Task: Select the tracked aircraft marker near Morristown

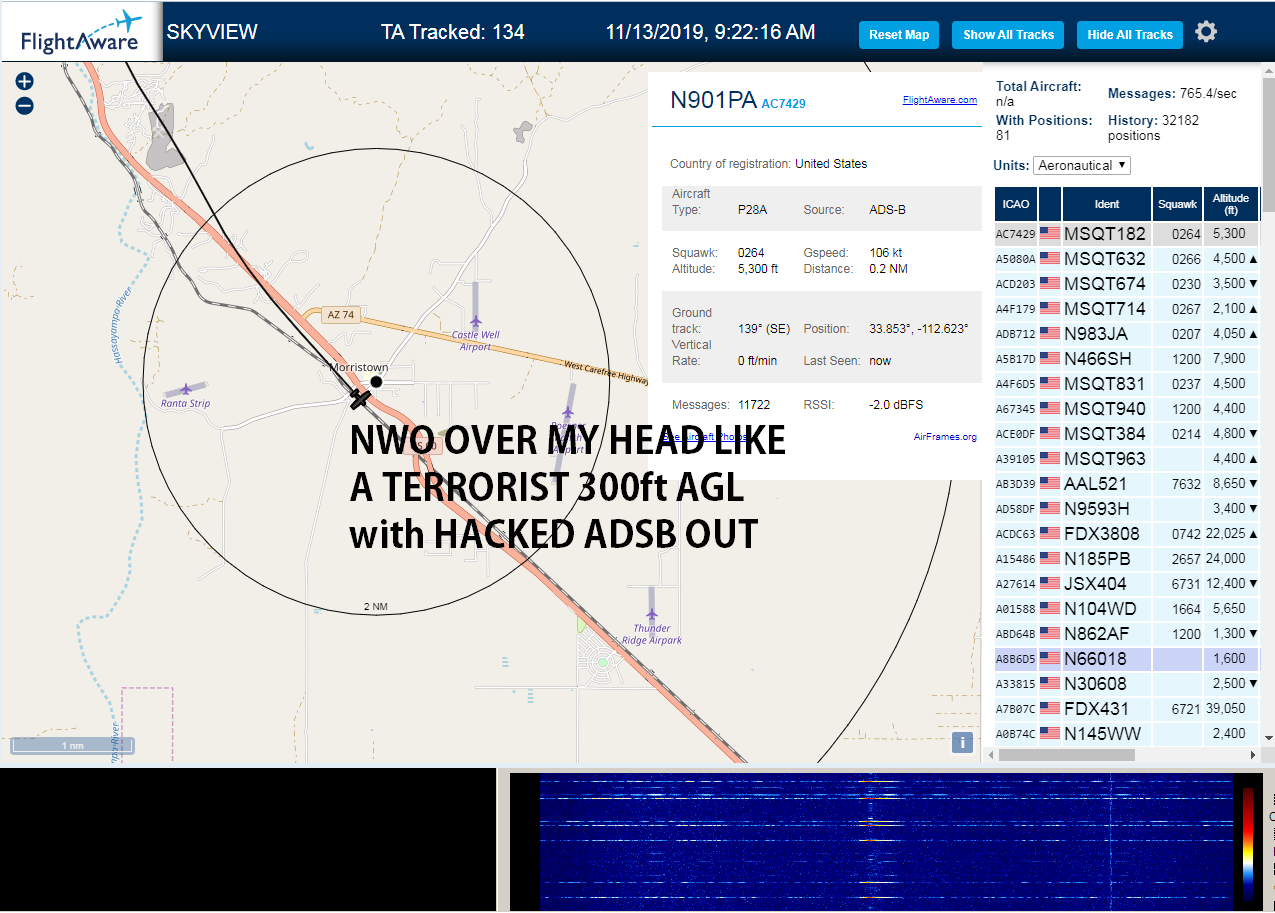Action: (360, 399)
